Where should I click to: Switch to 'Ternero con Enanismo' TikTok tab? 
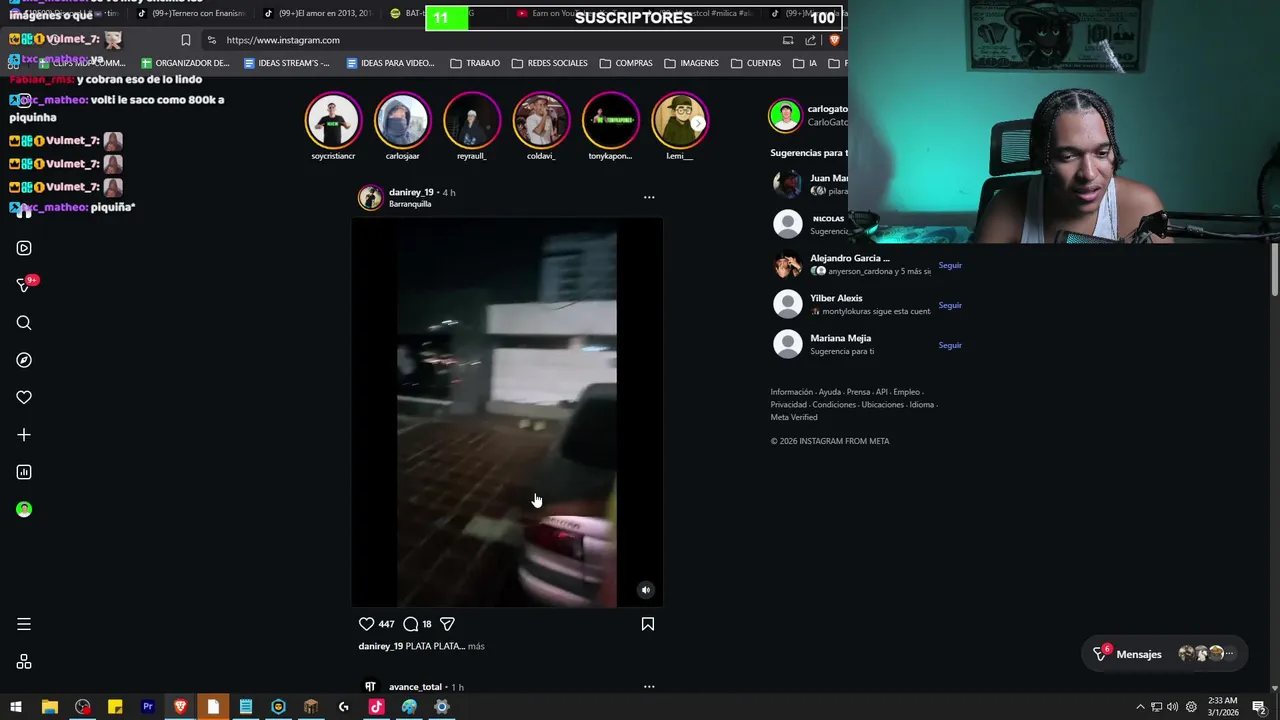click(x=190, y=14)
